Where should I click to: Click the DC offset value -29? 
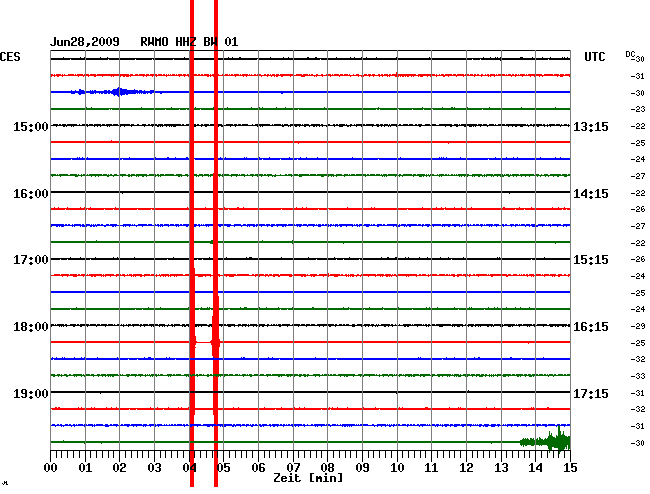(638, 327)
